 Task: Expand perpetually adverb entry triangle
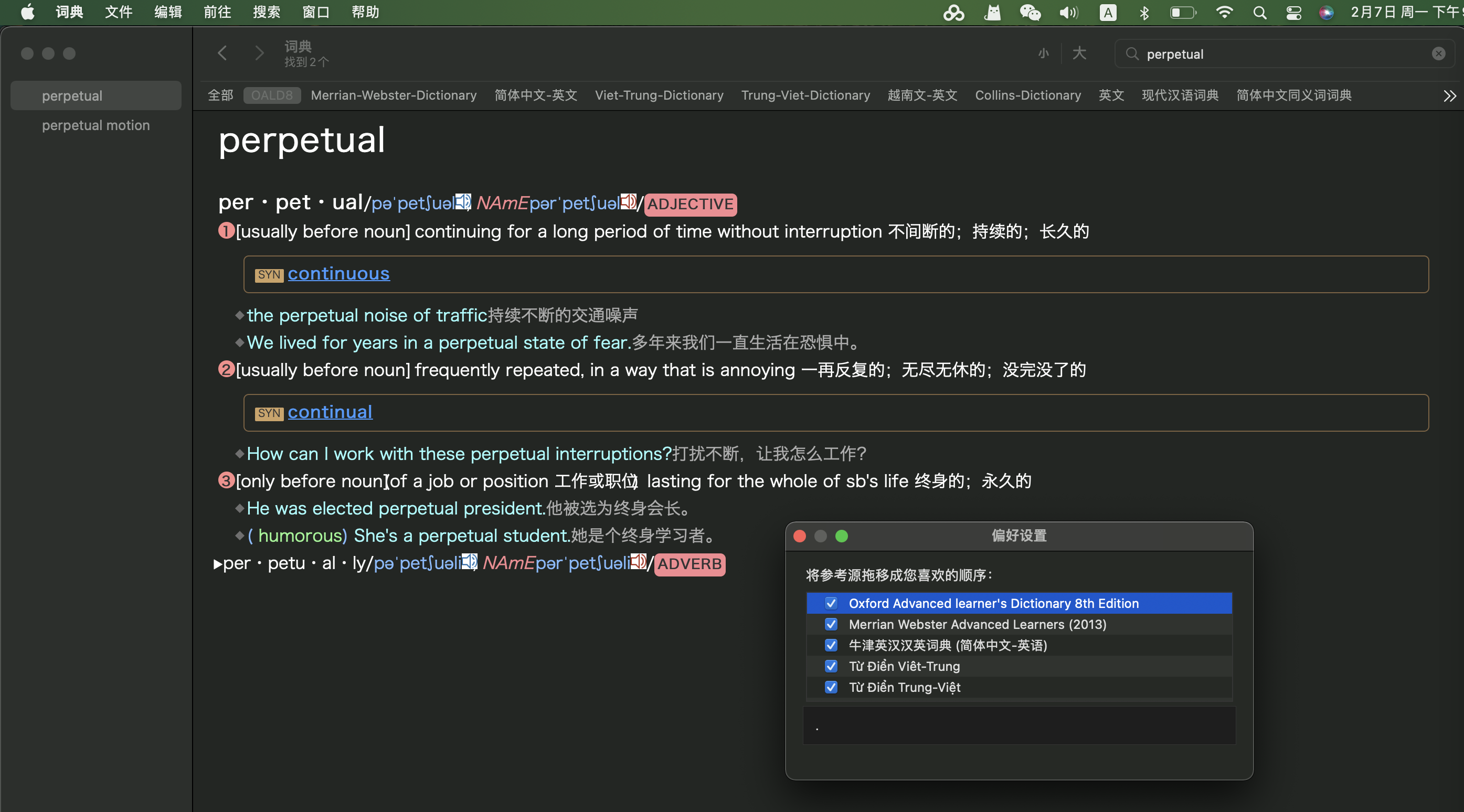[218, 564]
